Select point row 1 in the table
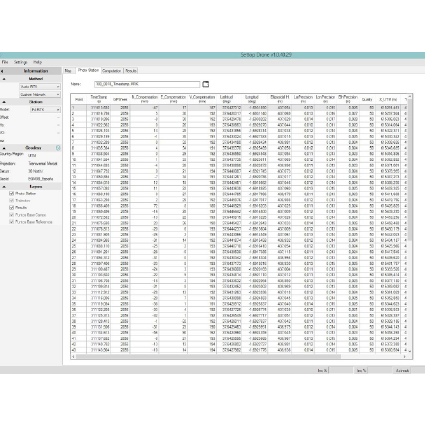Viewport: 425px width, 425px height. [x=239, y=108]
